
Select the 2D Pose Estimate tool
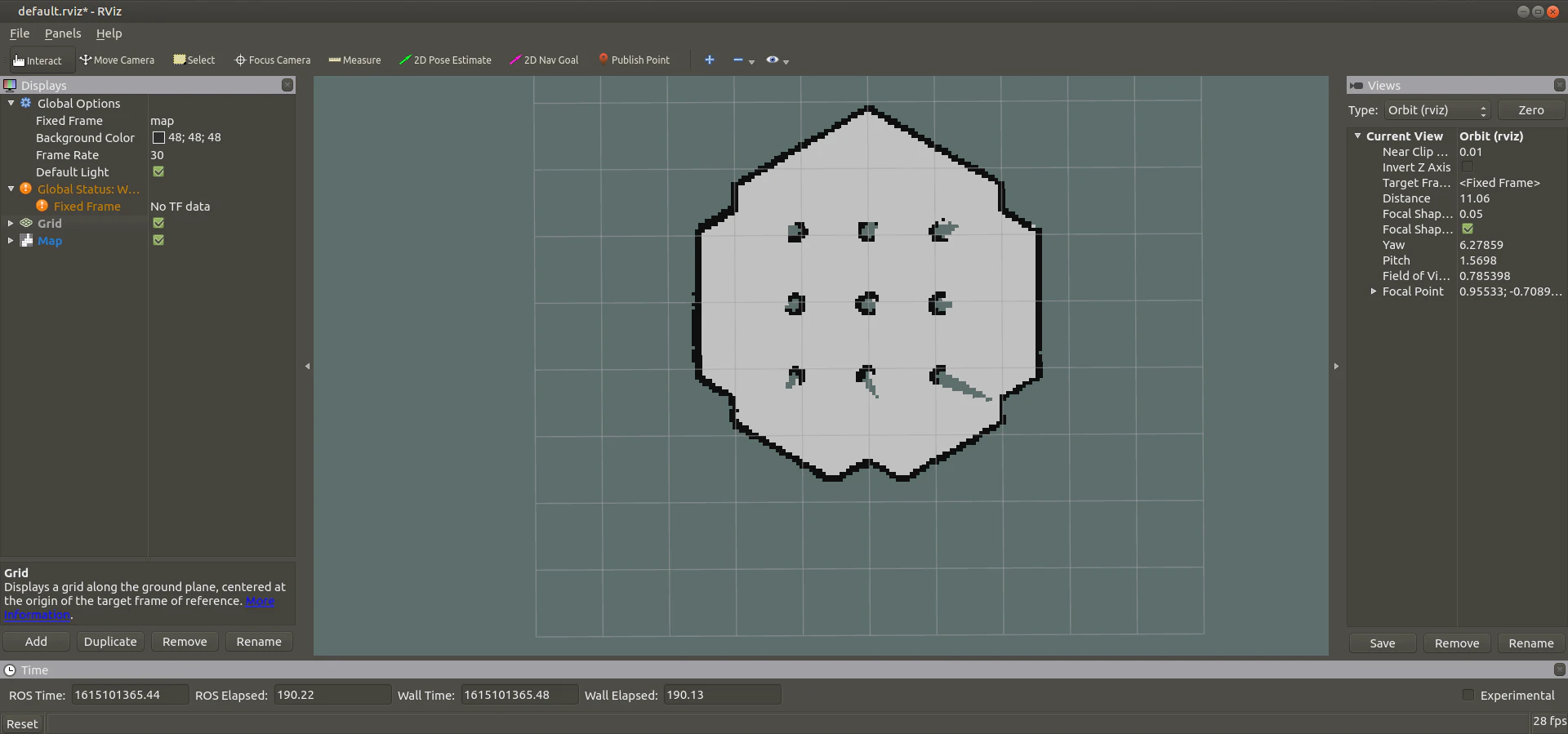(x=445, y=60)
